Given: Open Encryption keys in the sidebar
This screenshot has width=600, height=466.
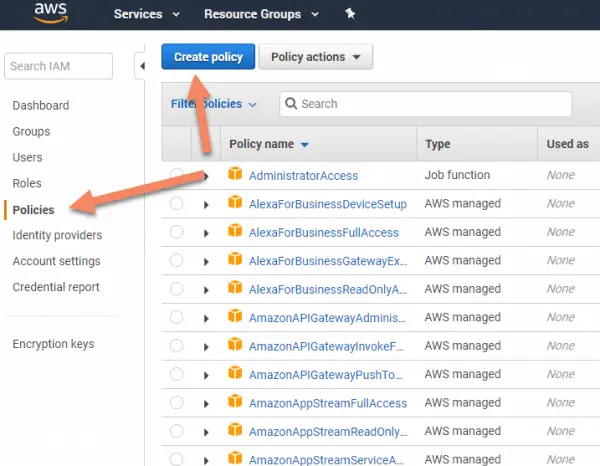Looking at the screenshot, I should pyautogui.click(x=53, y=344).
